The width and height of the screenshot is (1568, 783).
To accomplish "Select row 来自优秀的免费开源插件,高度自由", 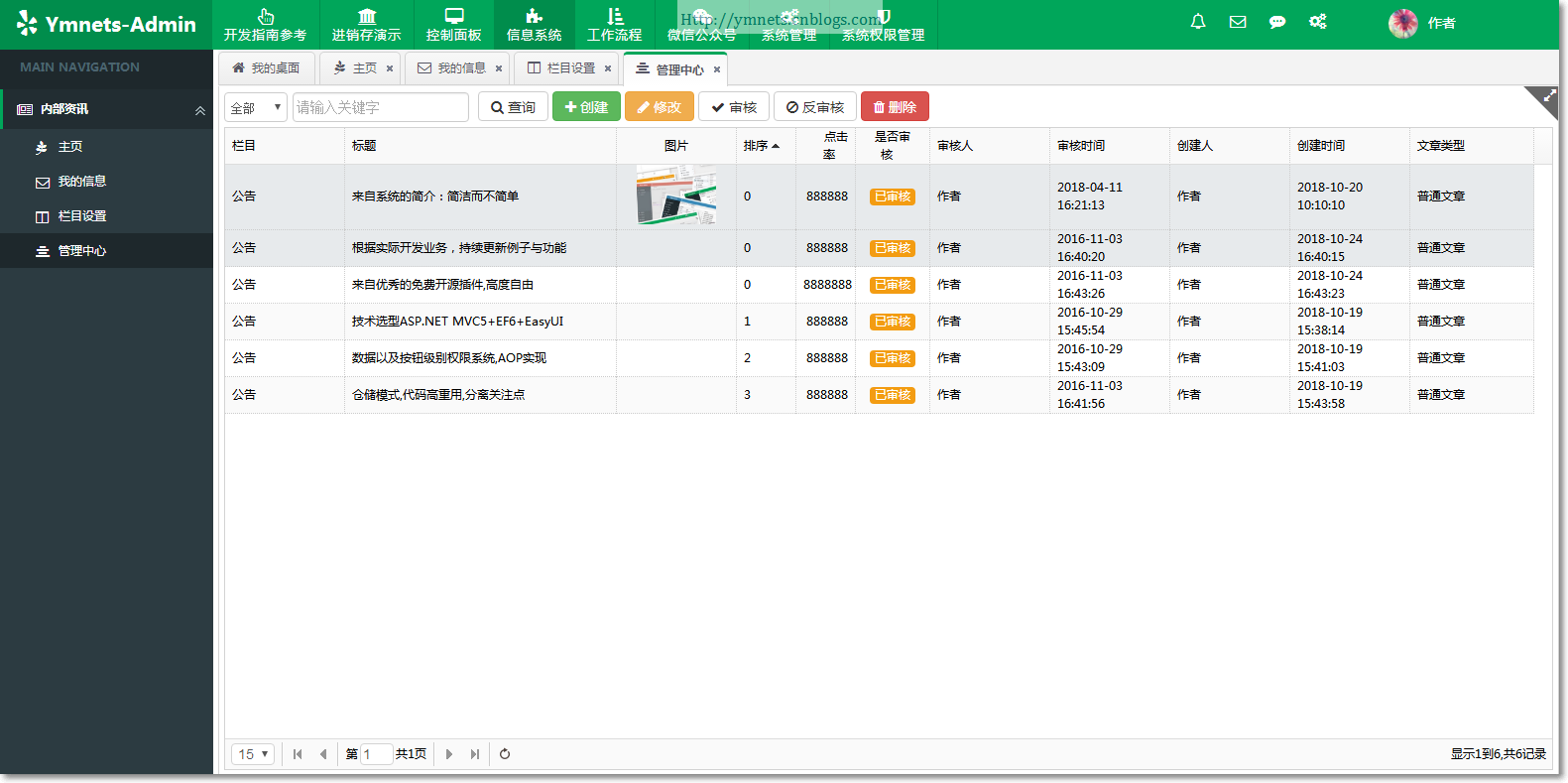I will pos(879,285).
